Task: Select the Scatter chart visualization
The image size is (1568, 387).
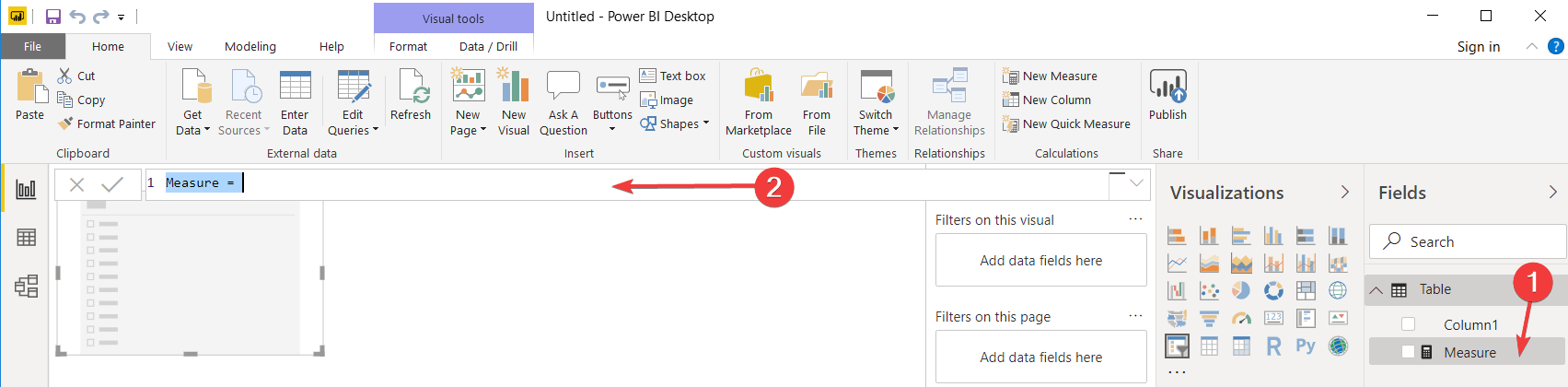Action: coord(1209,291)
